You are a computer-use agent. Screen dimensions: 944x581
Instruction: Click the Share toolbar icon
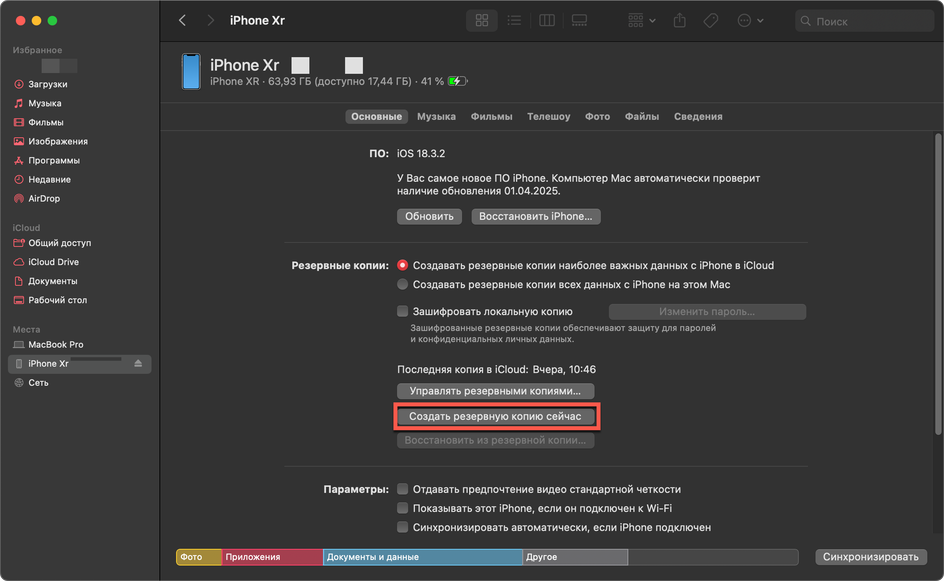[x=680, y=20]
